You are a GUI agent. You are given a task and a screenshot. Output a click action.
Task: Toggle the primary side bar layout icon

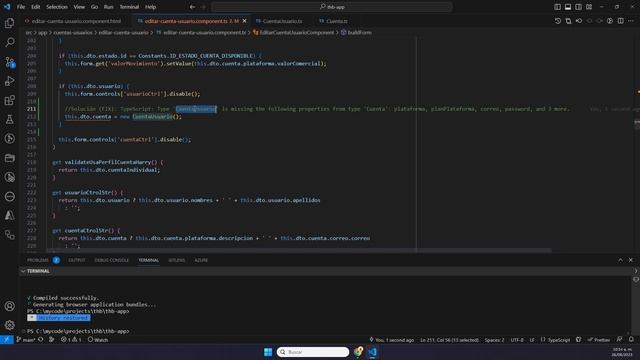coord(558,7)
